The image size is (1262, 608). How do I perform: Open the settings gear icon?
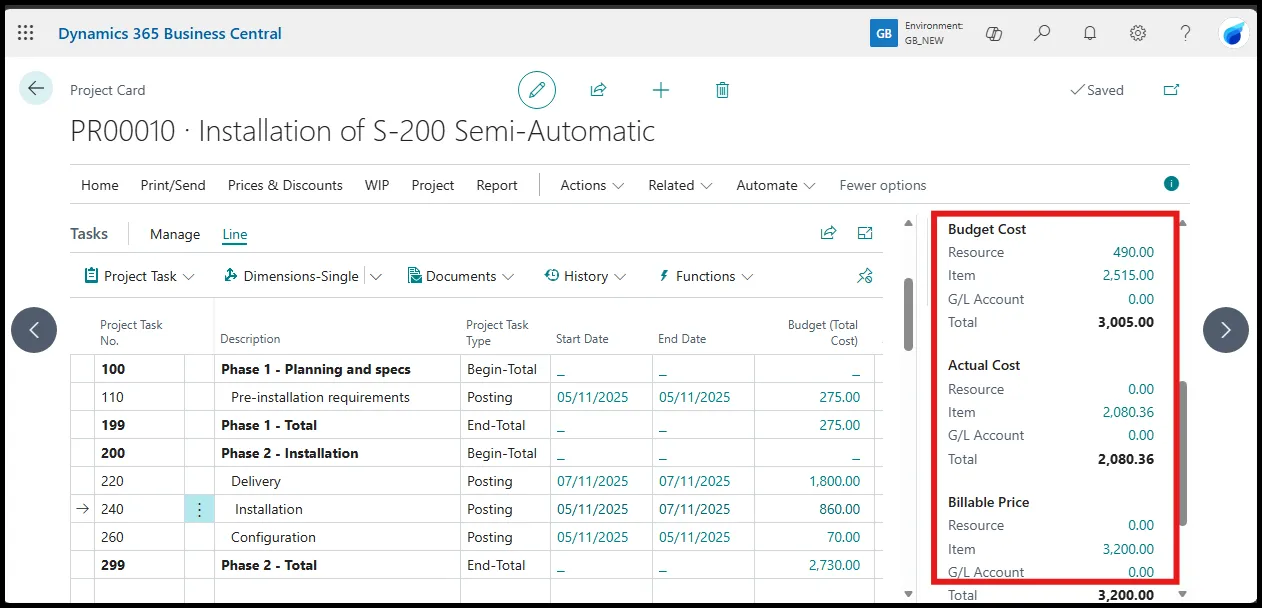pyautogui.click(x=1138, y=33)
